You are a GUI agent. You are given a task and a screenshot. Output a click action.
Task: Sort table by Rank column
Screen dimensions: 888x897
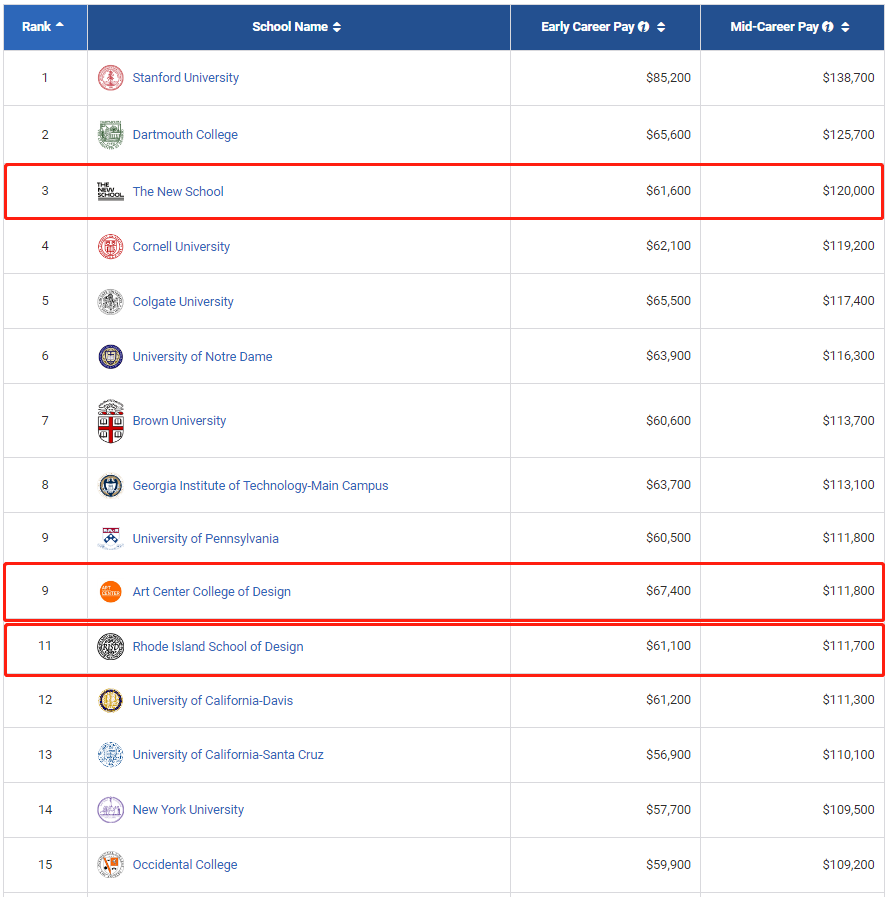tap(45, 27)
